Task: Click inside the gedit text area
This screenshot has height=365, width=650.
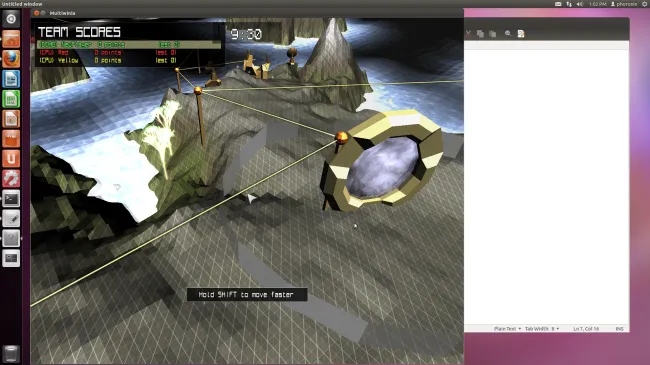Action: tap(546, 187)
